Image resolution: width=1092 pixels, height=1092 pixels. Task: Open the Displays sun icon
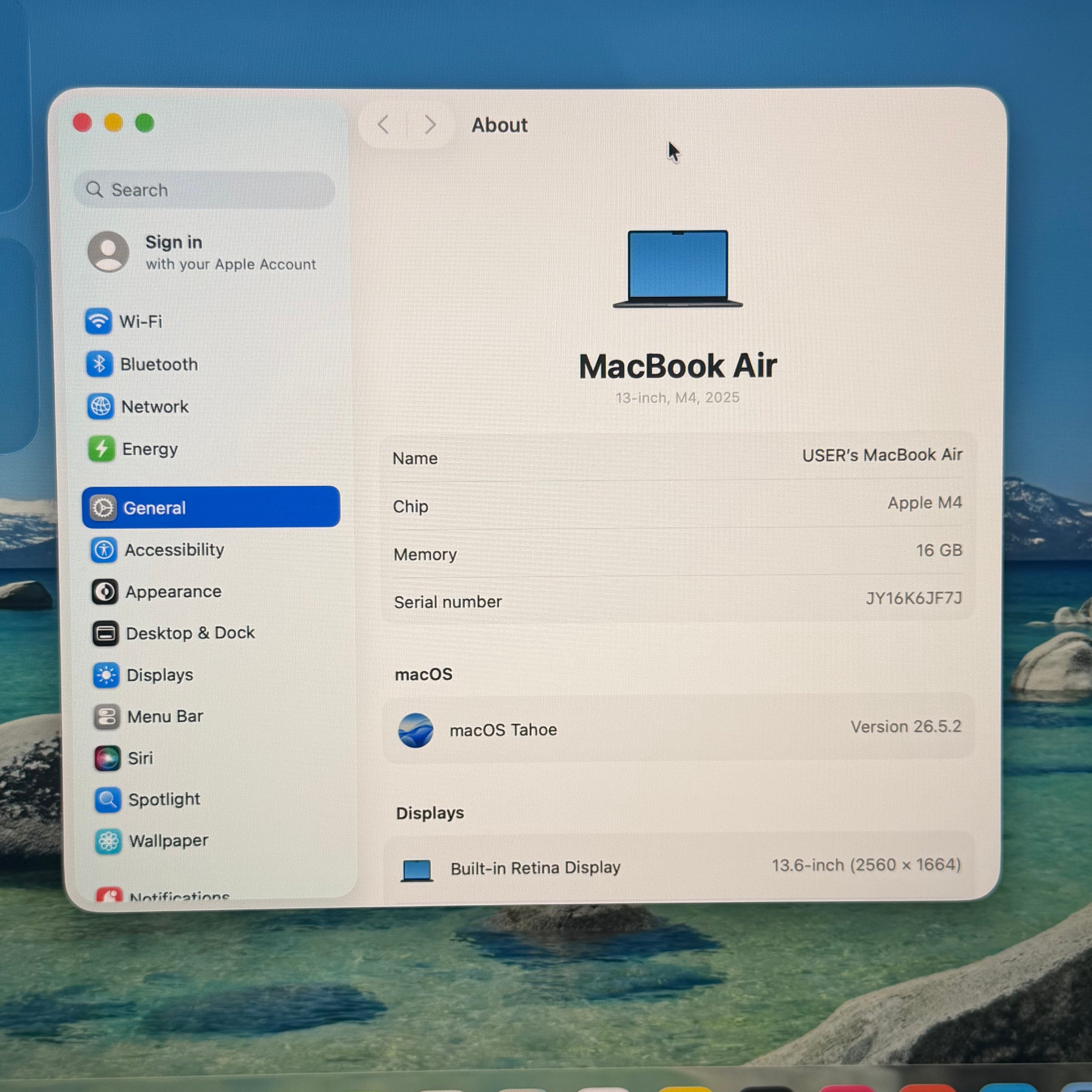[106, 675]
